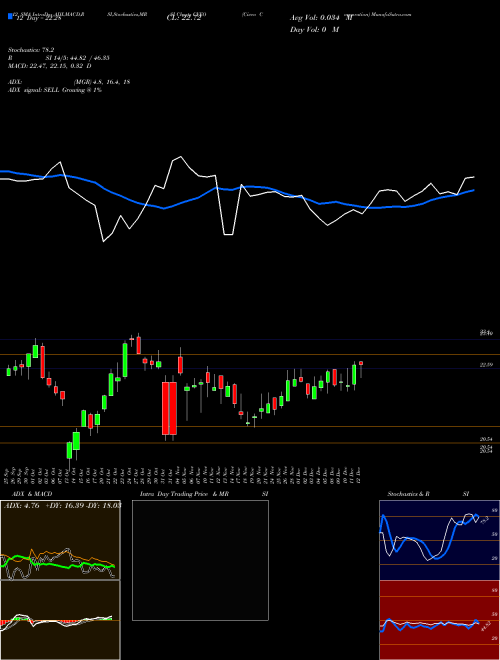Image resolution: width=500 pixels, height=660 pixels.
Task: Select the '12 Day = 22.28' moving average label
Action: coord(38,18)
